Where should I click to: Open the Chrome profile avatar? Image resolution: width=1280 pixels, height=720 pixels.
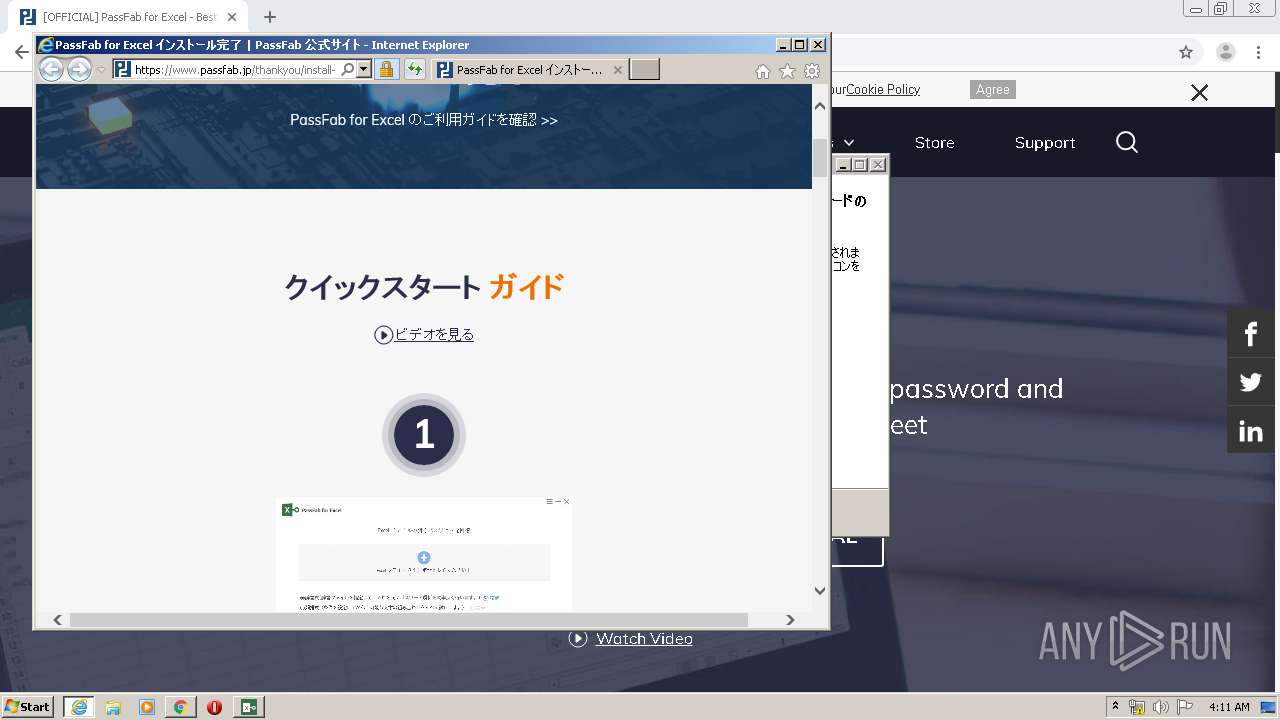coord(1225,52)
